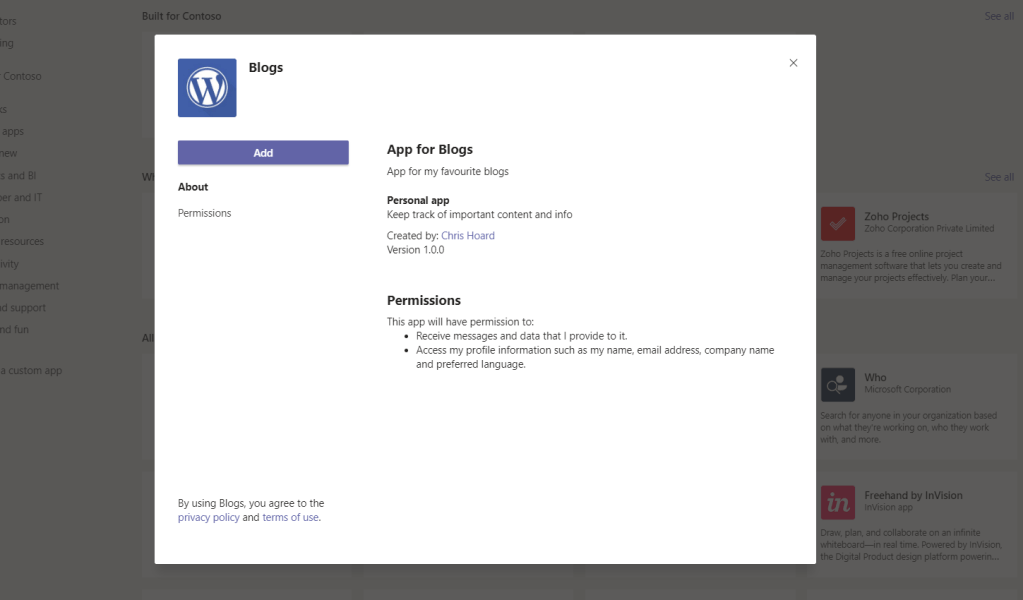Click the Who app icon
This screenshot has height=600, width=1023.
click(837, 384)
